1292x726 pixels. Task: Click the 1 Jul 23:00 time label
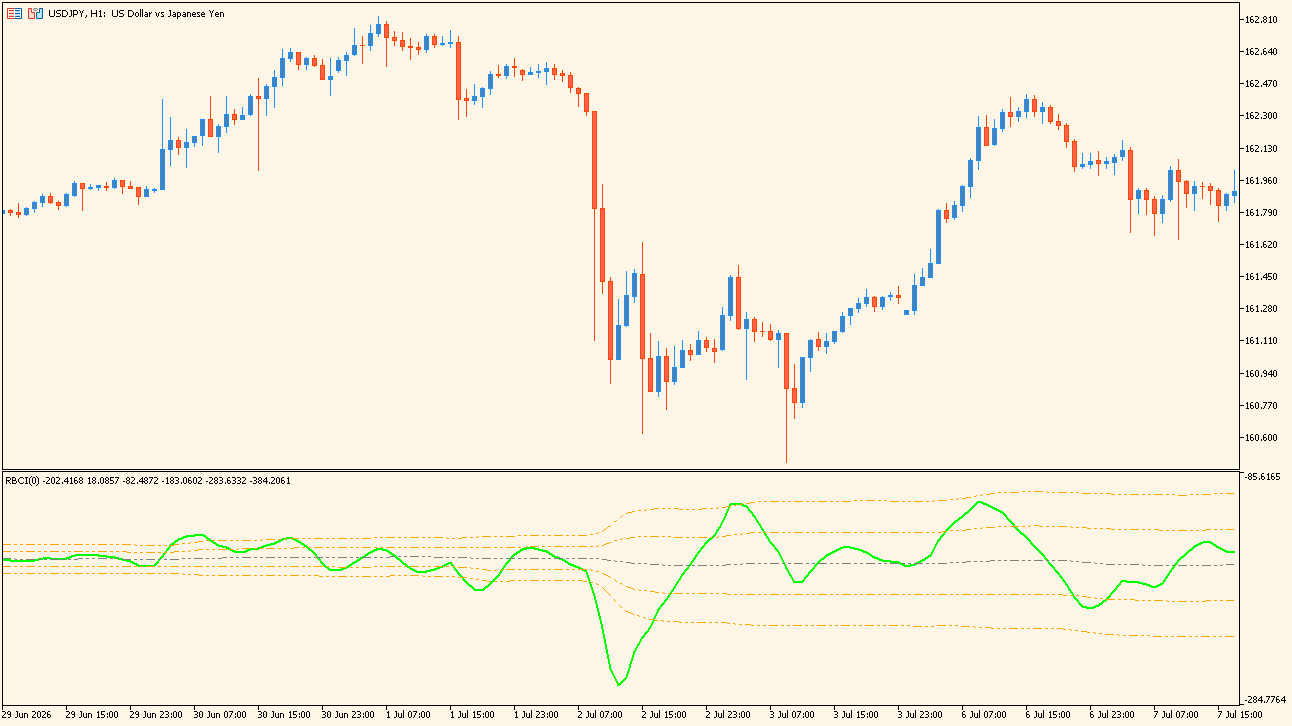(x=537, y=716)
